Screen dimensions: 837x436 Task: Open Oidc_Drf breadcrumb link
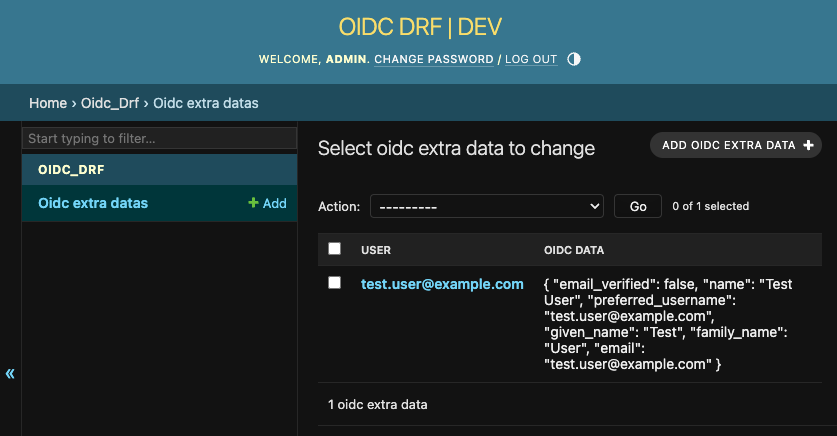110,103
